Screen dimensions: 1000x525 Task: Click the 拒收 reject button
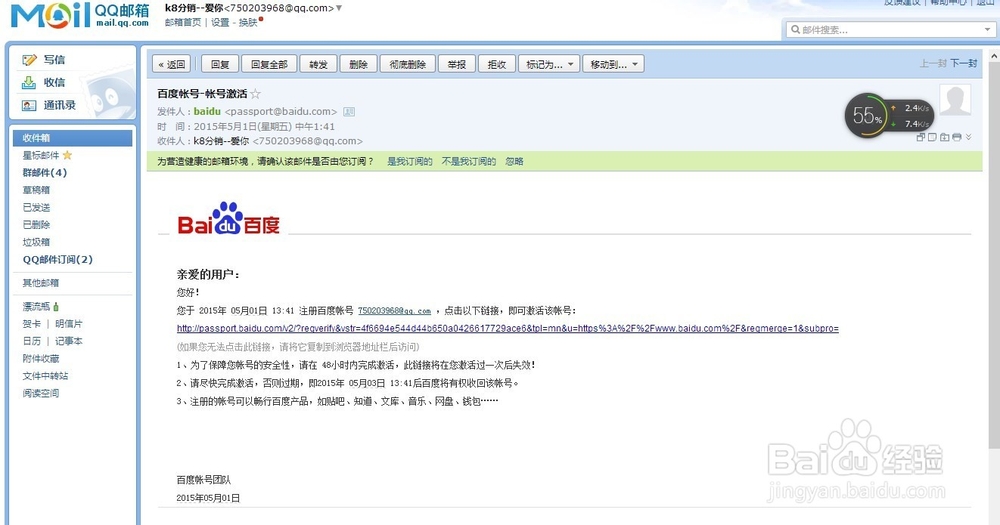(x=497, y=64)
